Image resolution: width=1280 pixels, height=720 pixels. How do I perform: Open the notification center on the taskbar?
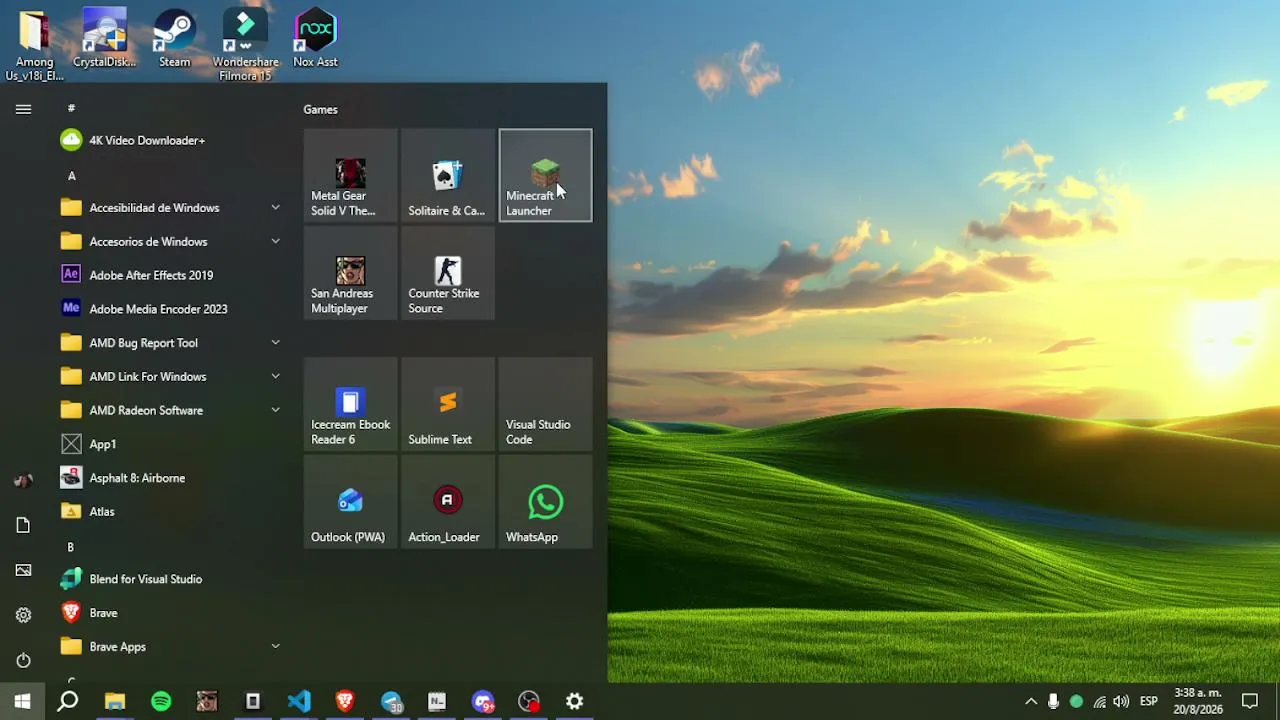1250,701
